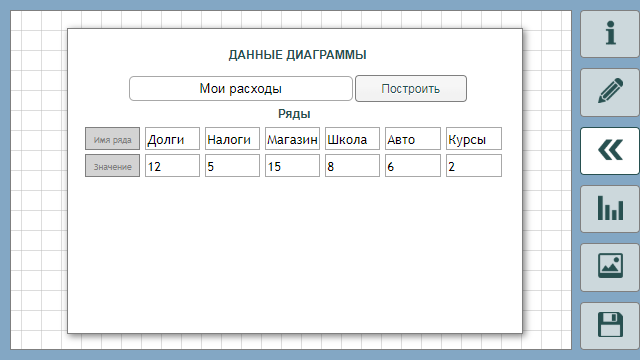Select the Школа series name field
Screen dimensions: 640x360
(x=352, y=139)
